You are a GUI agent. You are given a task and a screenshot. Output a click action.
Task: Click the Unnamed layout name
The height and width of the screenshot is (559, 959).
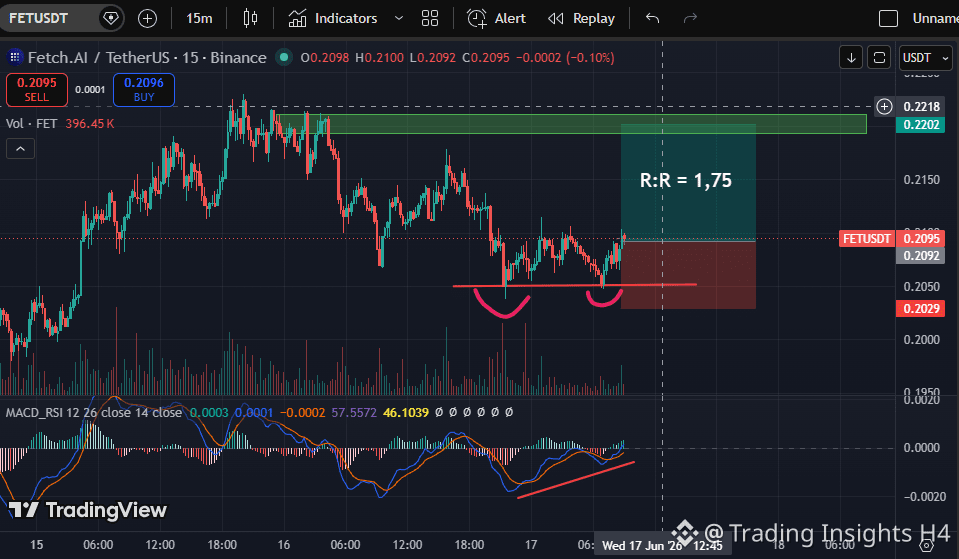(x=935, y=18)
